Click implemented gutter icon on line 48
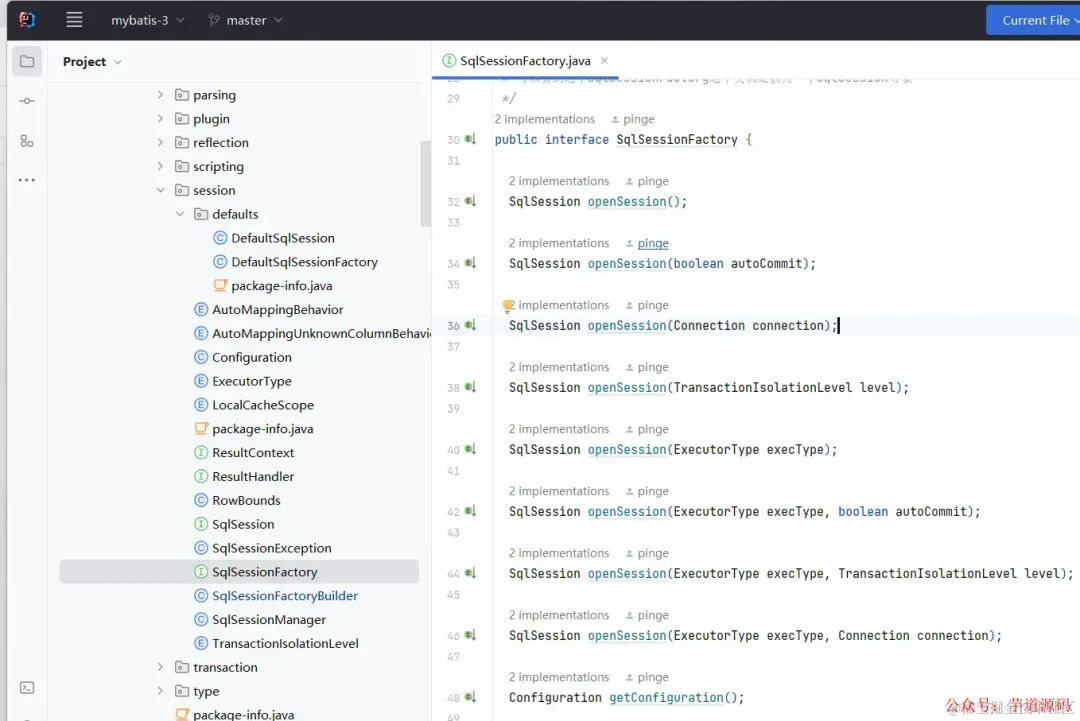The height and width of the screenshot is (721, 1080). tap(470, 697)
